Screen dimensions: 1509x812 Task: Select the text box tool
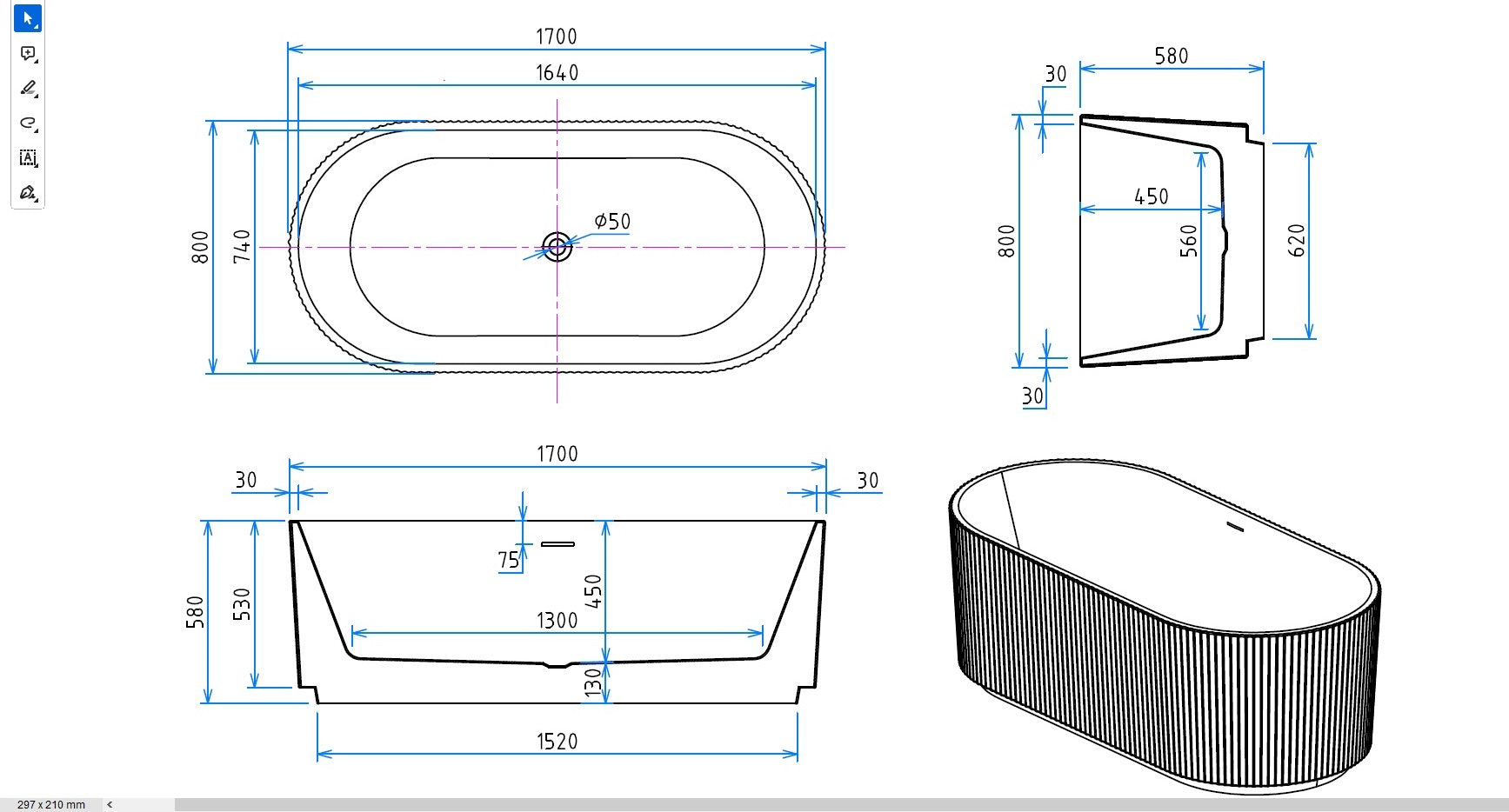coord(28,158)
